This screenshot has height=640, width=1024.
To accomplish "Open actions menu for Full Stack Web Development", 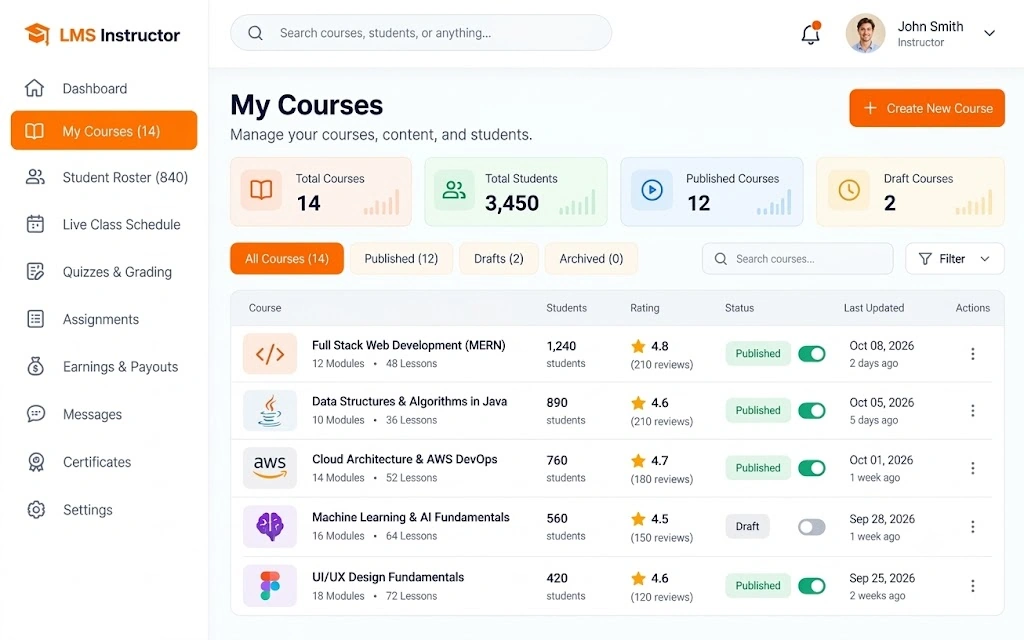I will pos(972,353).
